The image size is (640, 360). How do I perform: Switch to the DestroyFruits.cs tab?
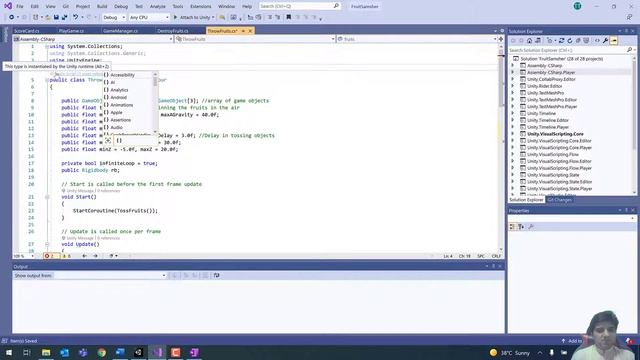pyautogui.click(x=172, y=31)
